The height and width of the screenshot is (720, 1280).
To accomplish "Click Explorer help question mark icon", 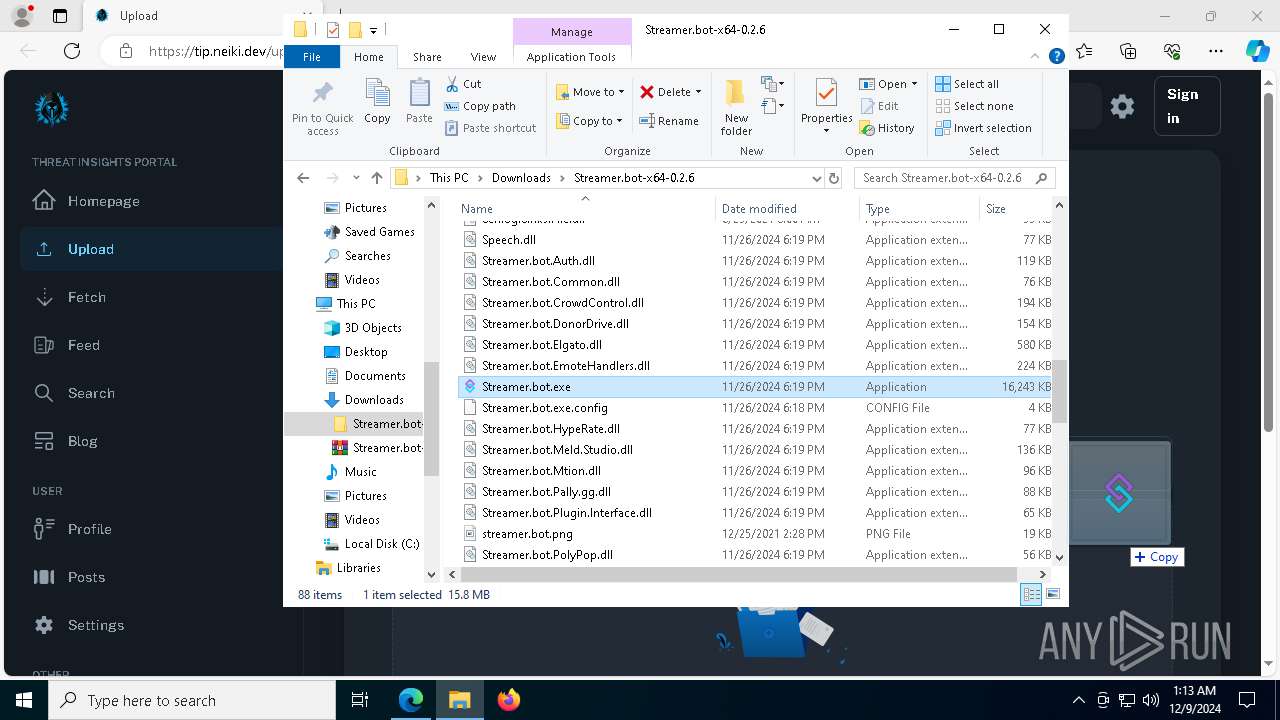I will coord(1056,57).
